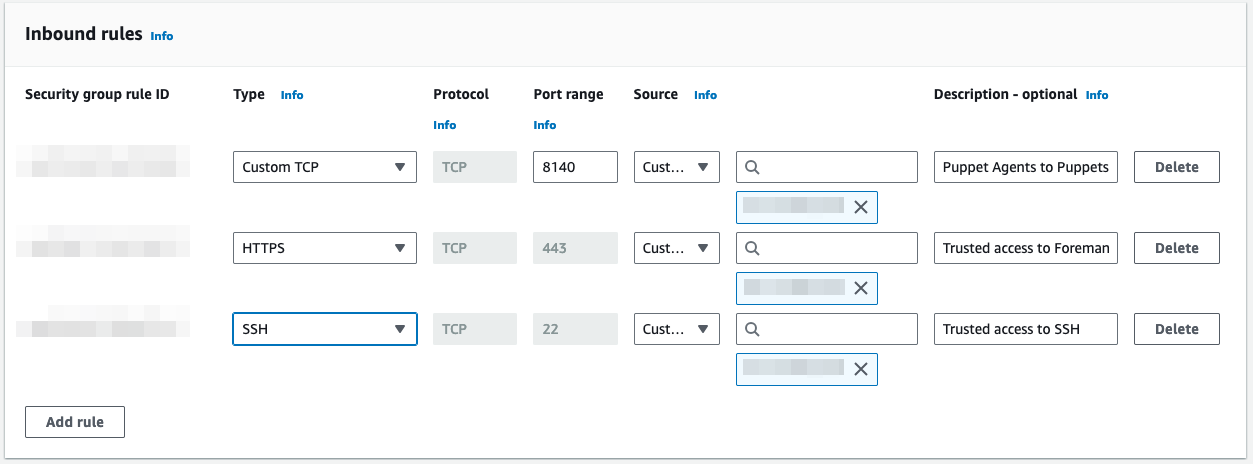Open Info link next to Type column

point(292,95)
